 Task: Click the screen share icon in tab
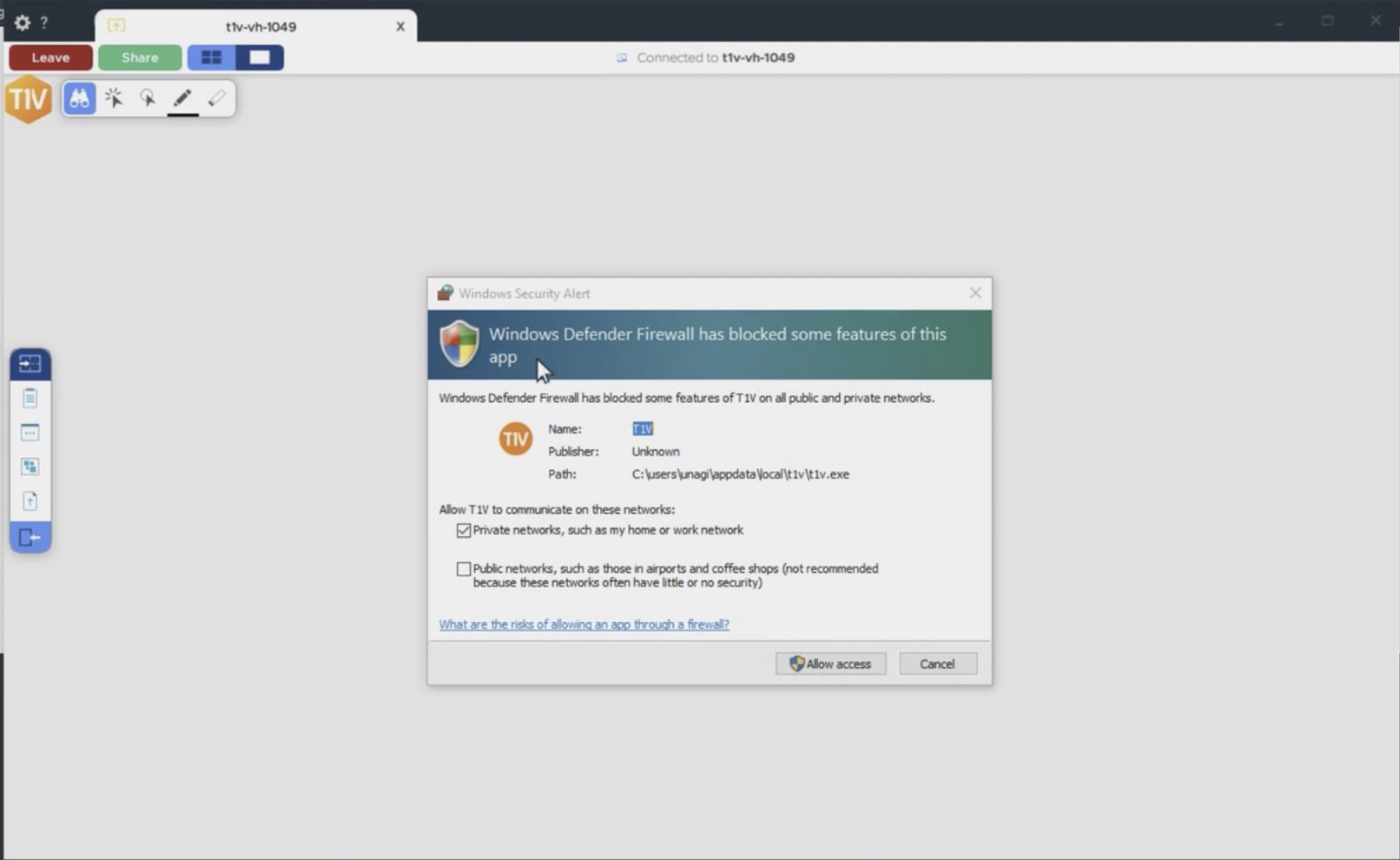[116, 26]
